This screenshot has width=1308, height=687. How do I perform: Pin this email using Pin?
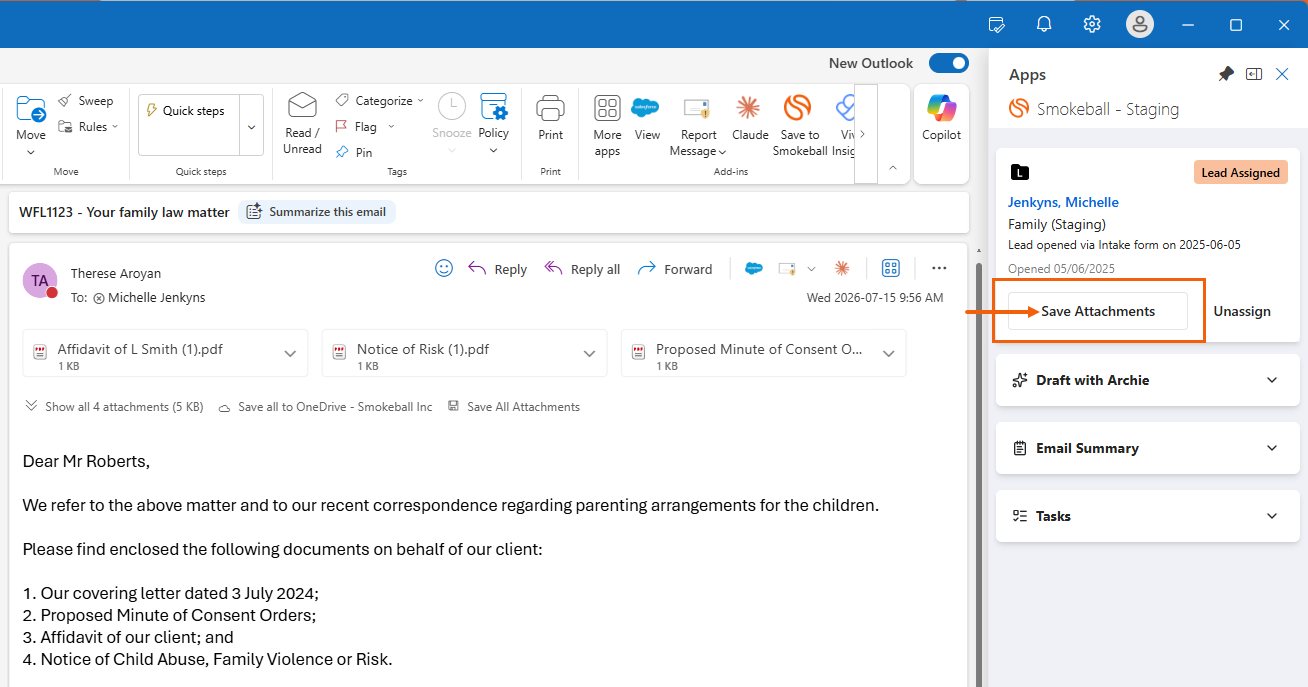354,152
